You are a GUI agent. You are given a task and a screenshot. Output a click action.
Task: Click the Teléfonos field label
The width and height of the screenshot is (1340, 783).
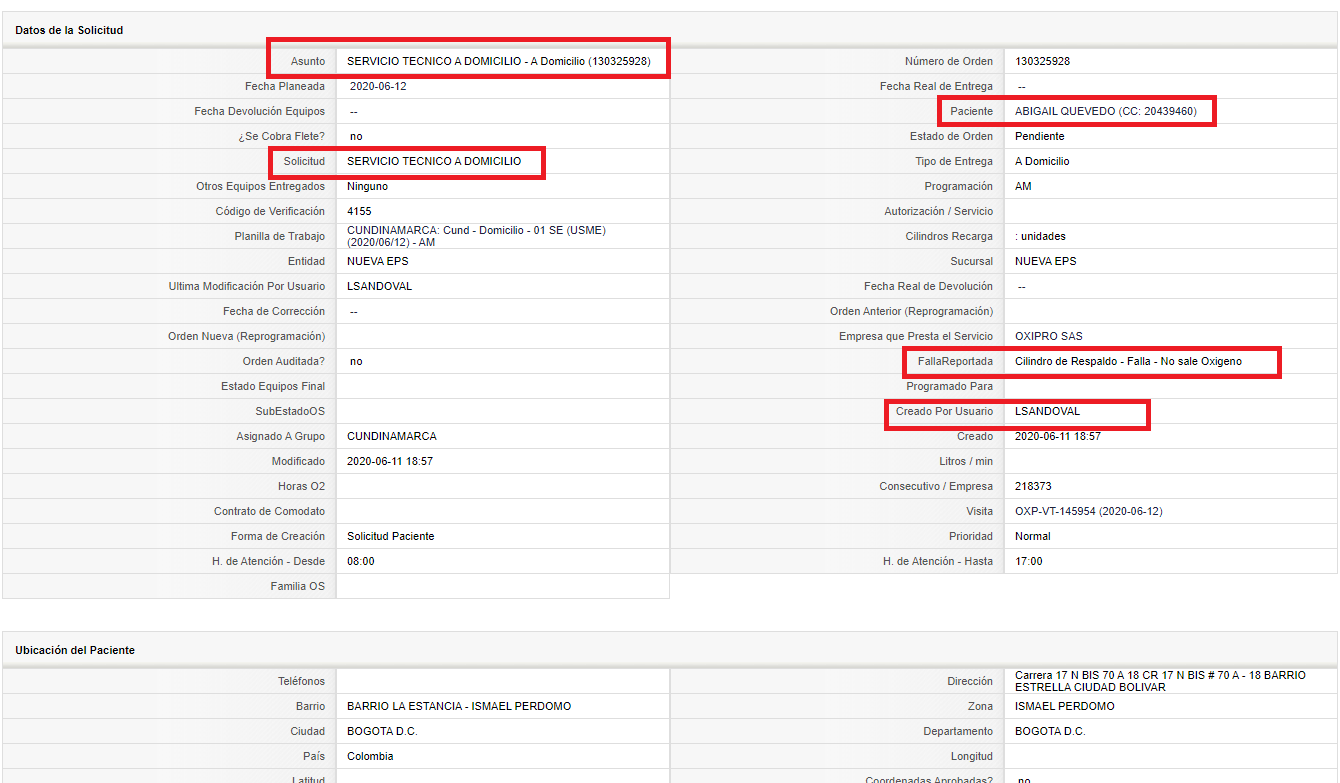click(x=301, y=681)
